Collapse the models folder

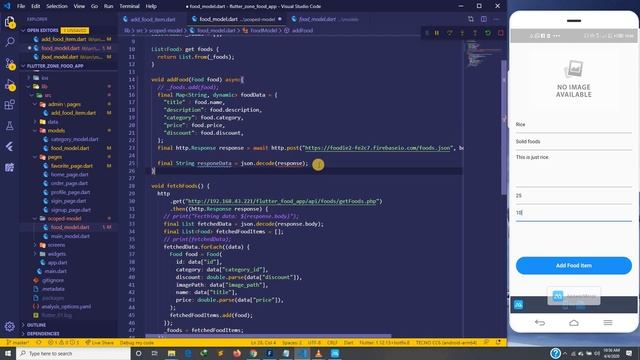(x=56, y=131)
